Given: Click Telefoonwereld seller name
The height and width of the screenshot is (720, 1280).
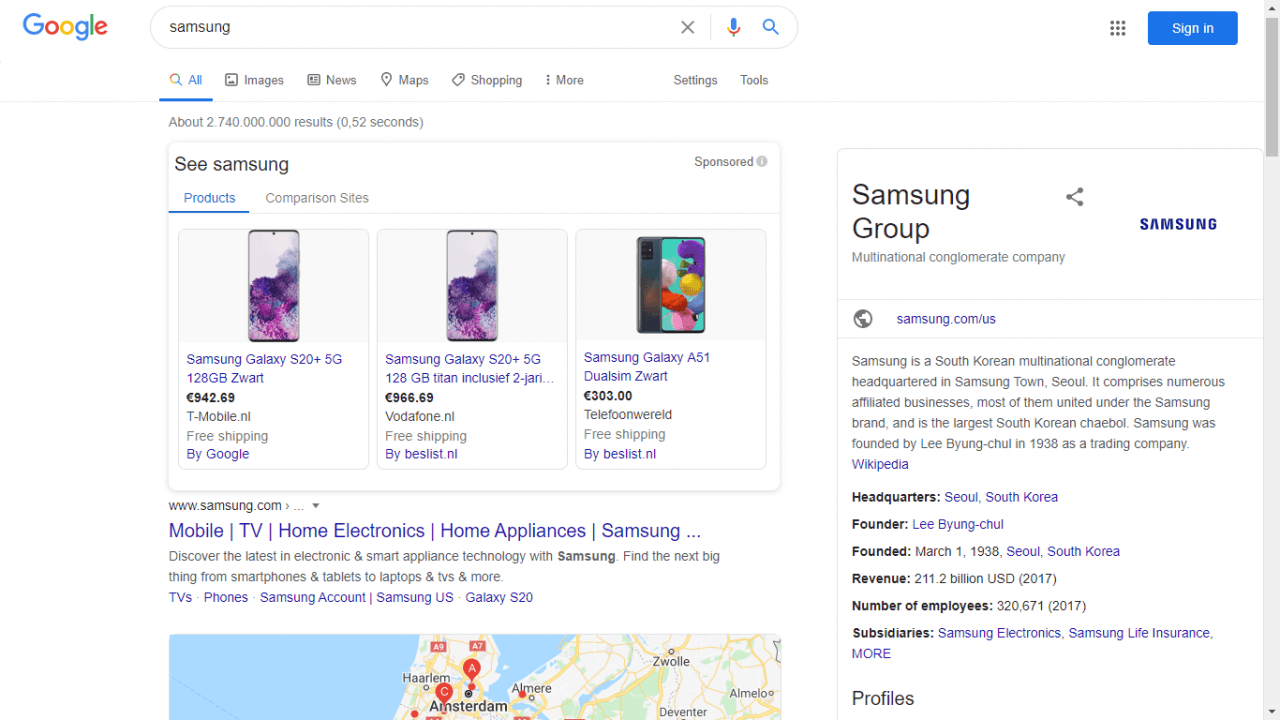Looking at the screenshot, I should coord(628,414).
